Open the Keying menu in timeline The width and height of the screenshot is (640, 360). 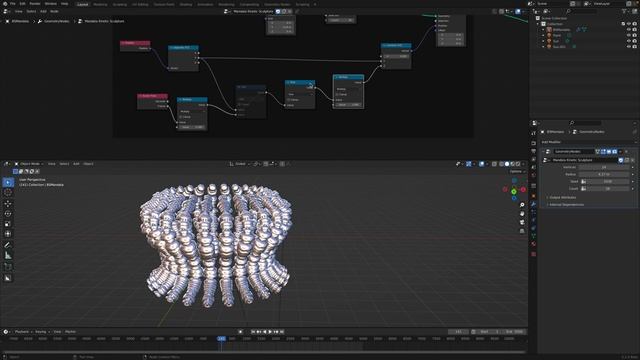point(41,332)
